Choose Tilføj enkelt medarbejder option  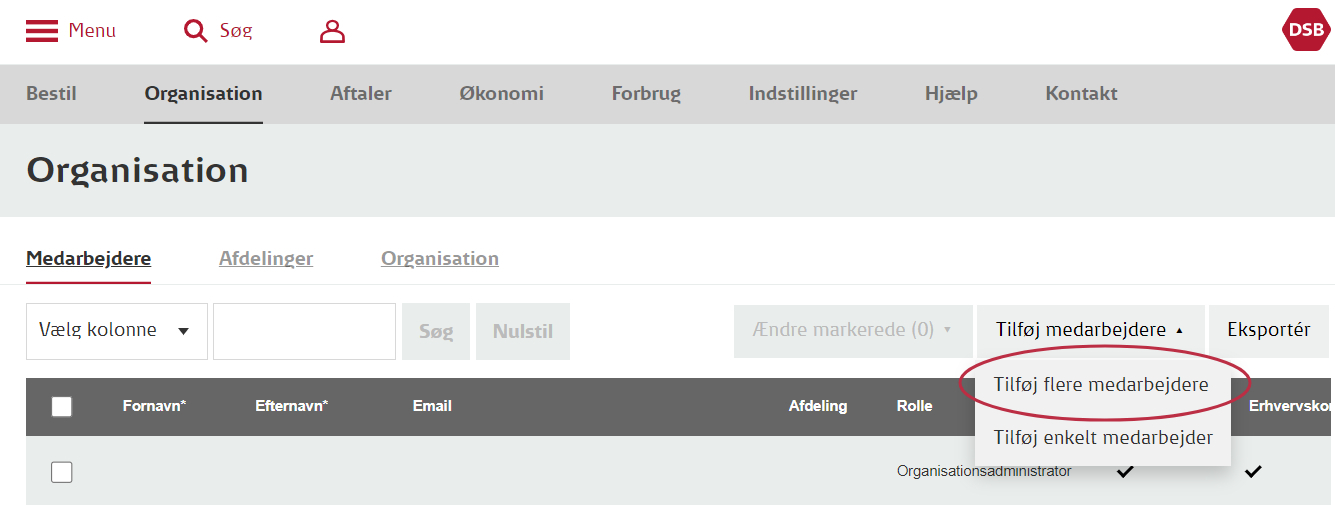[1103, 437]
